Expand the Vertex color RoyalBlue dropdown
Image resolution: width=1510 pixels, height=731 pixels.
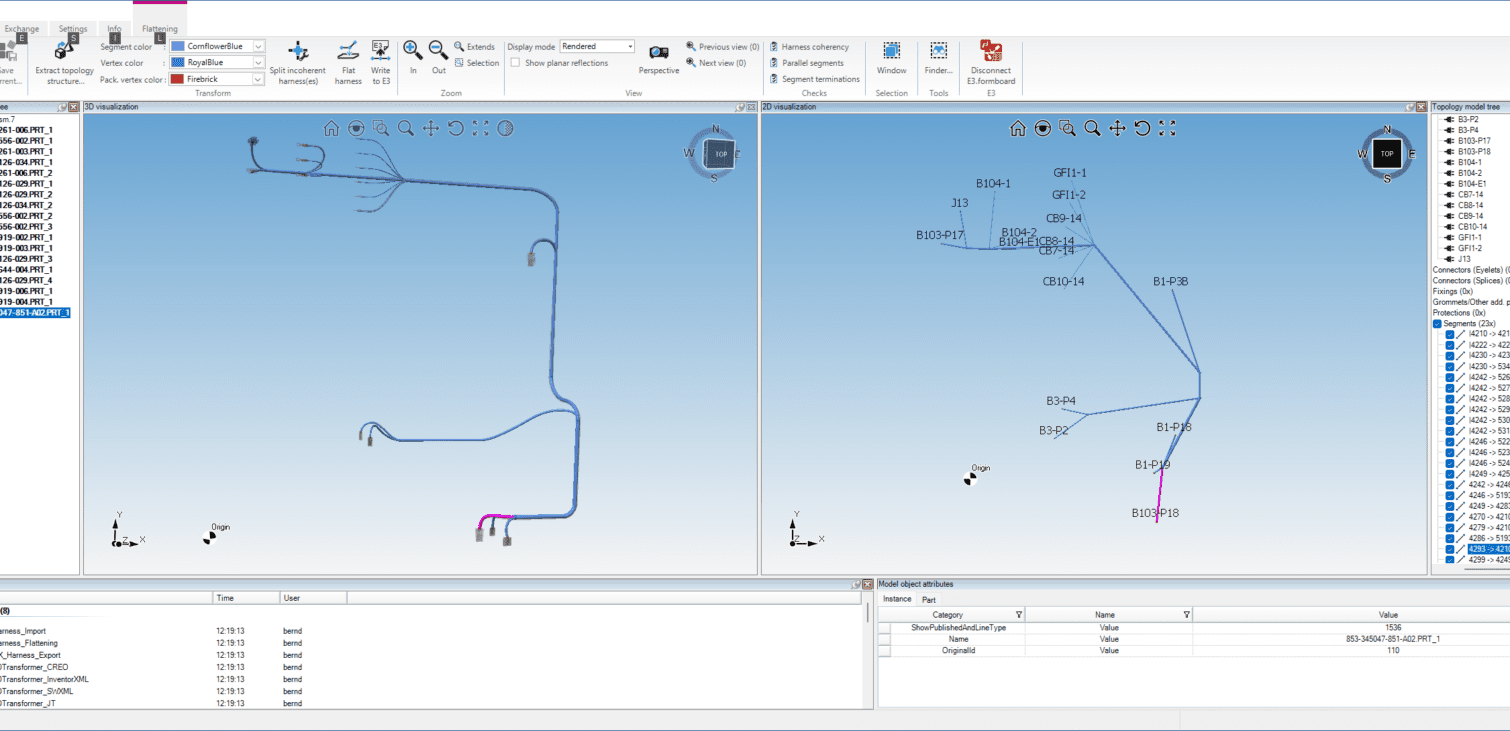pos(258,62)
